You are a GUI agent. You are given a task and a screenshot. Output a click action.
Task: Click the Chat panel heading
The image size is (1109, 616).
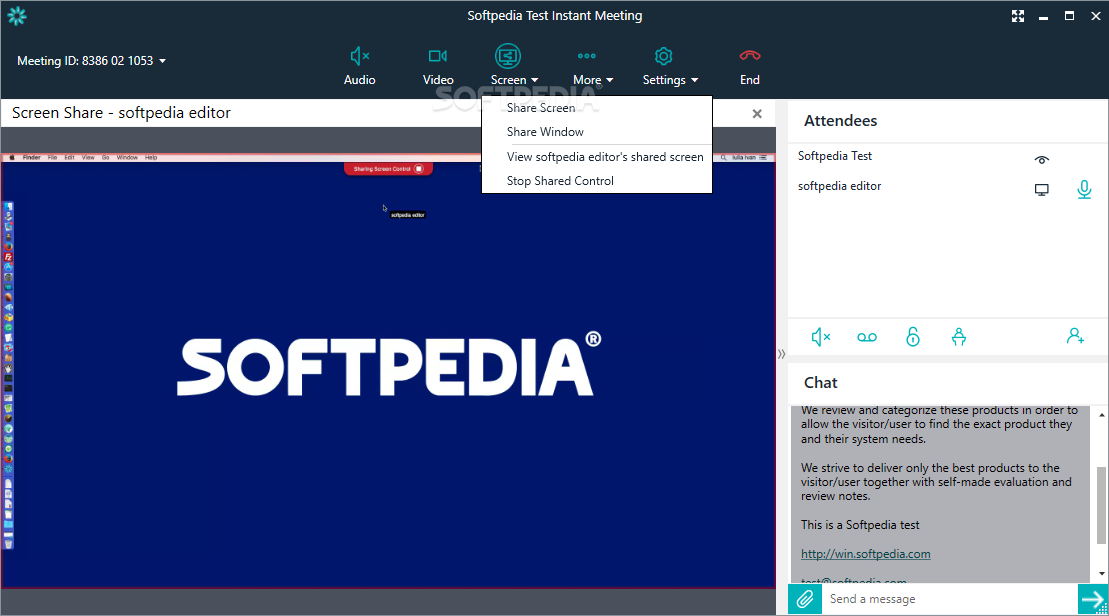point(820,383)
